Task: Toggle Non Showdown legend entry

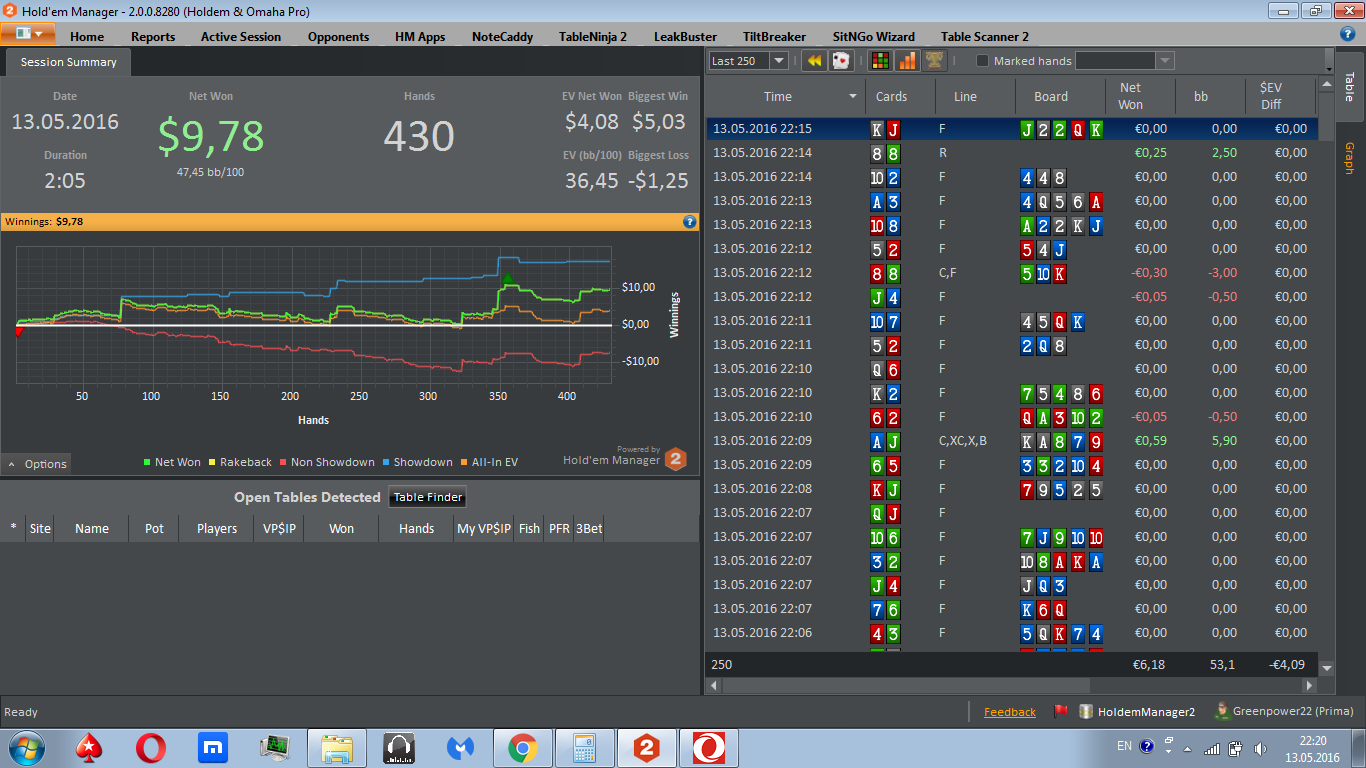Action: point(327,462)
